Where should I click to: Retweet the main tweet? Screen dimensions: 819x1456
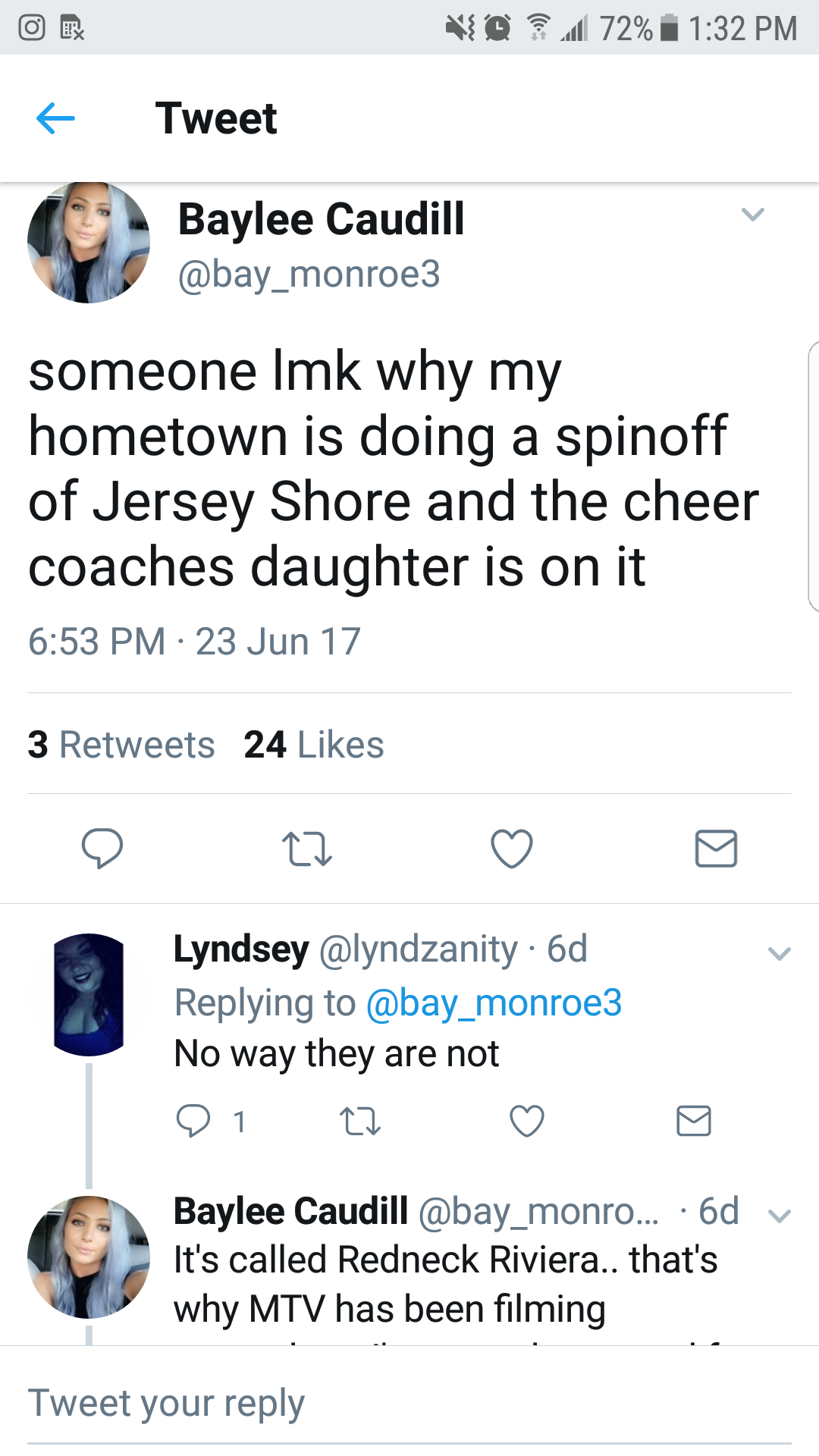(x=306, y=849)
